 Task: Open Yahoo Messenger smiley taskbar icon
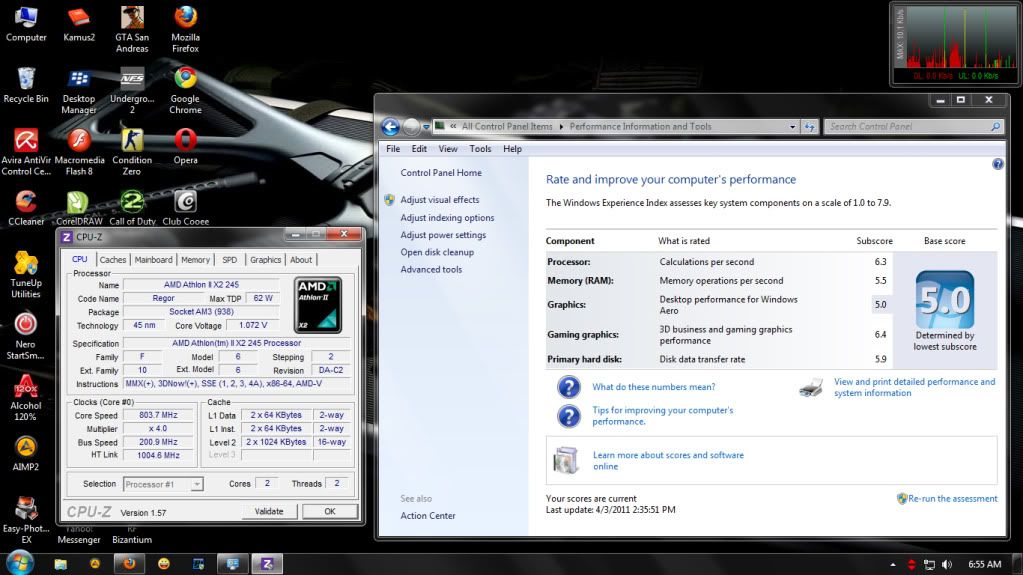(x=164, y=564)
